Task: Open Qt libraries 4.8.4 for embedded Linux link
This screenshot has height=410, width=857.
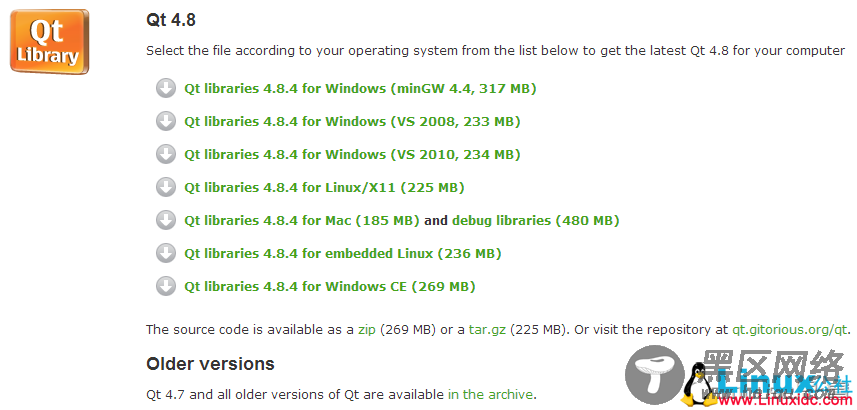Action: [x=343, y=254]
